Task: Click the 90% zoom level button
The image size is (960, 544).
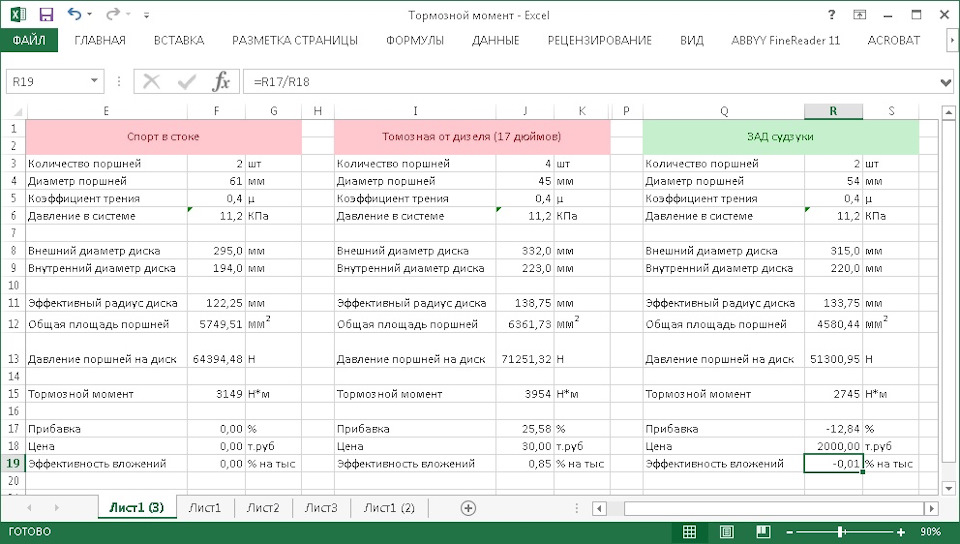Action: [930, 532]
